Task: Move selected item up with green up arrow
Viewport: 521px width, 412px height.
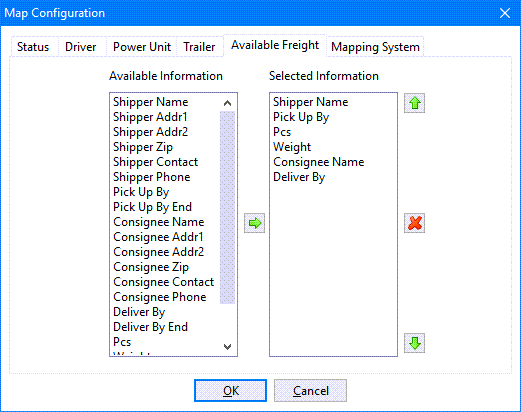Action: pos(414,103)
